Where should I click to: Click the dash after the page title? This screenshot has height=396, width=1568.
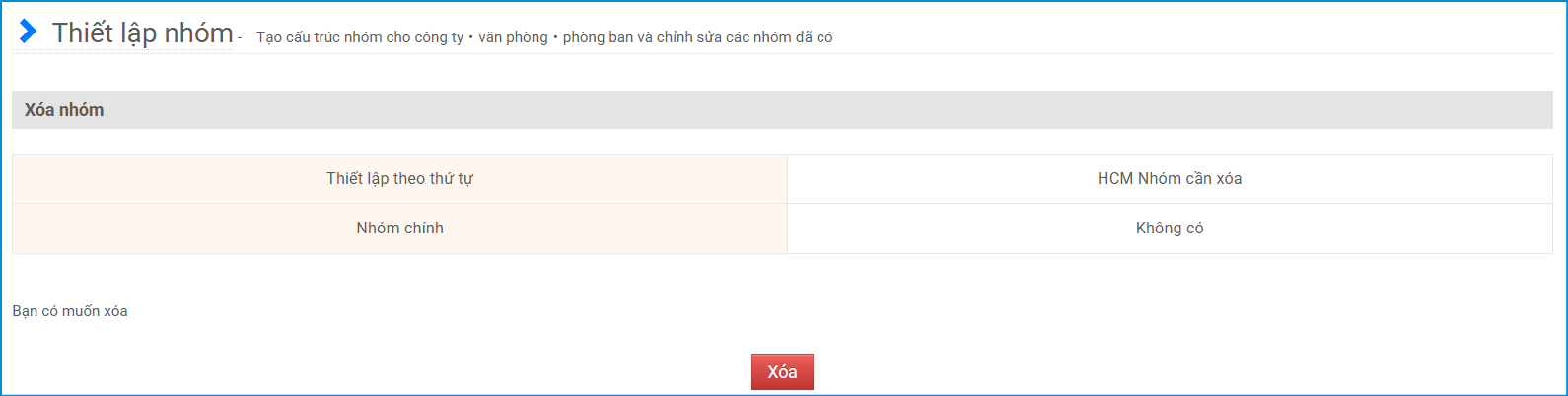pyautogui.click(x=240, y=39)
